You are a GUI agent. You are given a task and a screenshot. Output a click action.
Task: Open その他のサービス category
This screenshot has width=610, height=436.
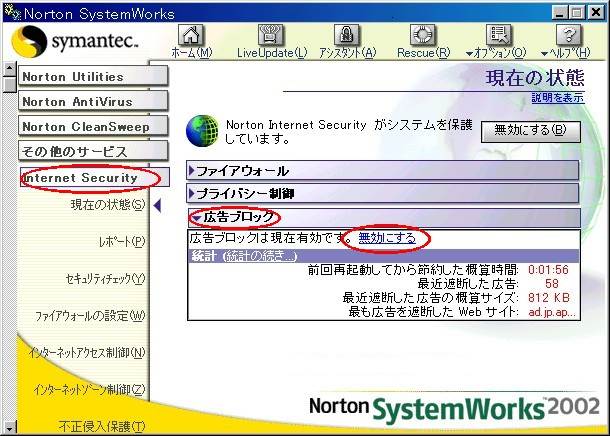click(93, 151)
